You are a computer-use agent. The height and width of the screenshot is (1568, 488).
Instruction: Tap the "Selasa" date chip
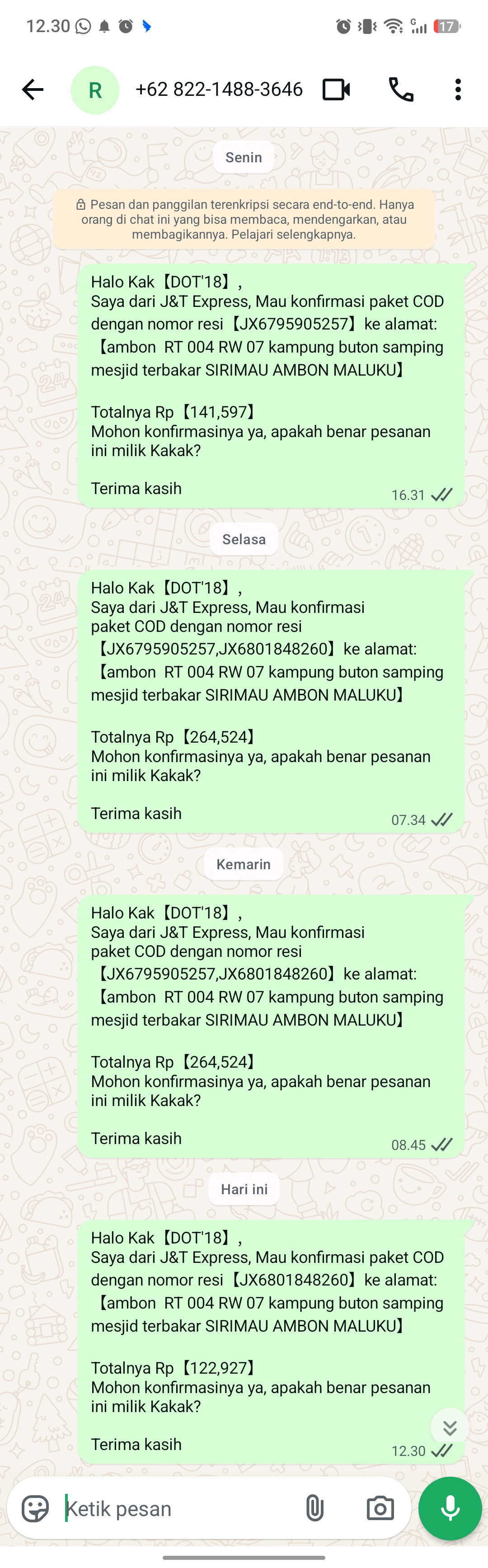(244, 539)
